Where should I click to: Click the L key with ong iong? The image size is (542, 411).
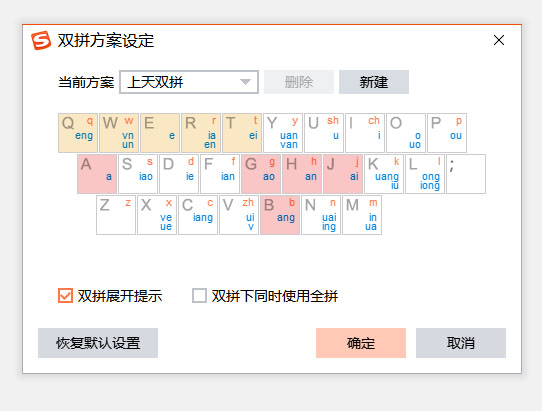[x=425, y=174]
